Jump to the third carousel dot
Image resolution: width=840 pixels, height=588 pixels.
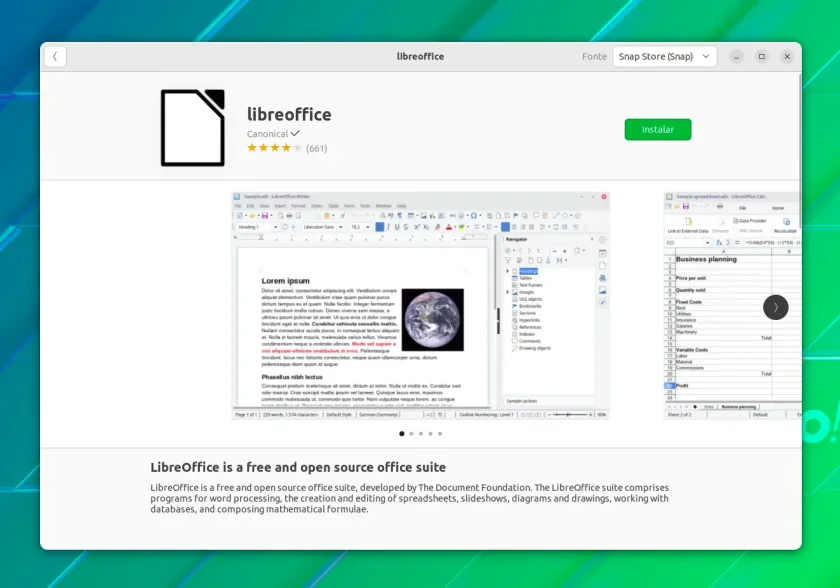point(421,434)
